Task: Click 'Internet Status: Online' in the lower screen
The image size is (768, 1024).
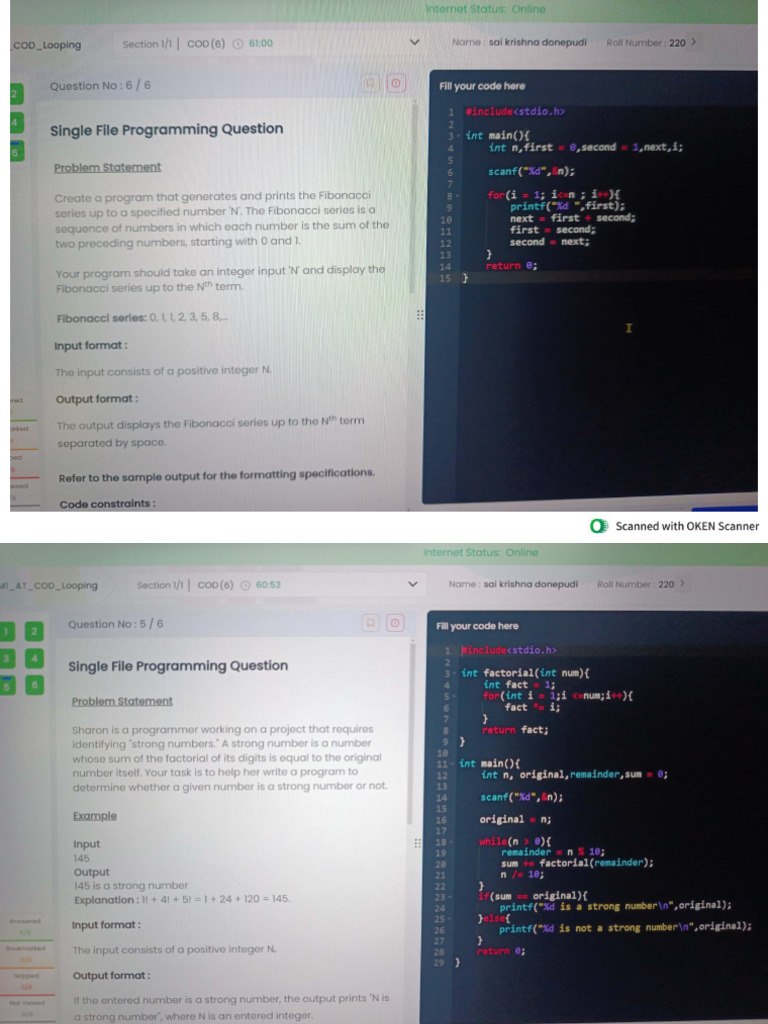Action: point(481,552)
